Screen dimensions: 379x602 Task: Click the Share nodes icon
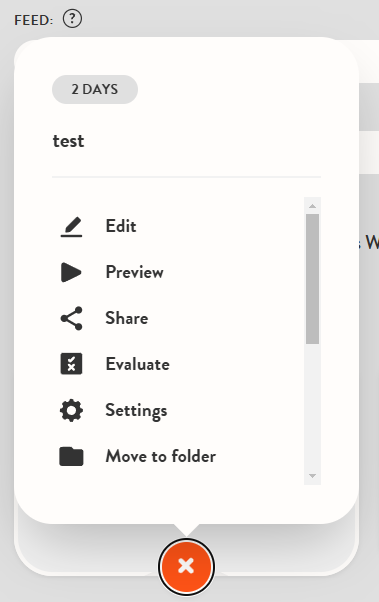[71, 318]
